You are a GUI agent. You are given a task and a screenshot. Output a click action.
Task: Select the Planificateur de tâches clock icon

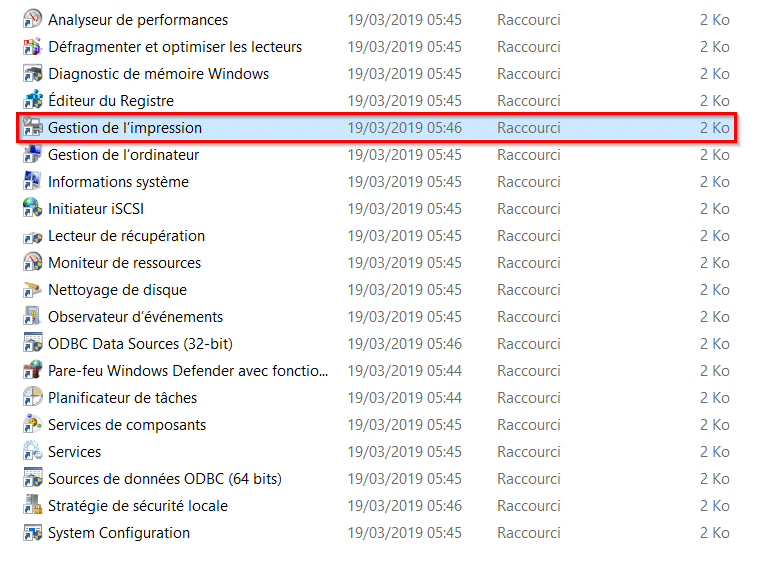pyautogui.click(x=33, y=398)
